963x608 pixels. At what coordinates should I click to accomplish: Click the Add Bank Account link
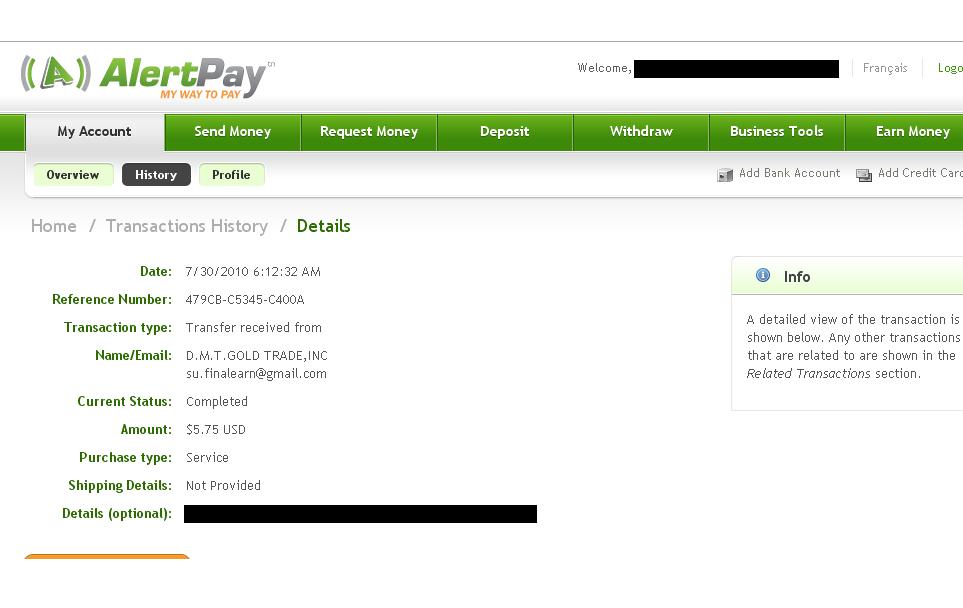[x=789, y=173]
